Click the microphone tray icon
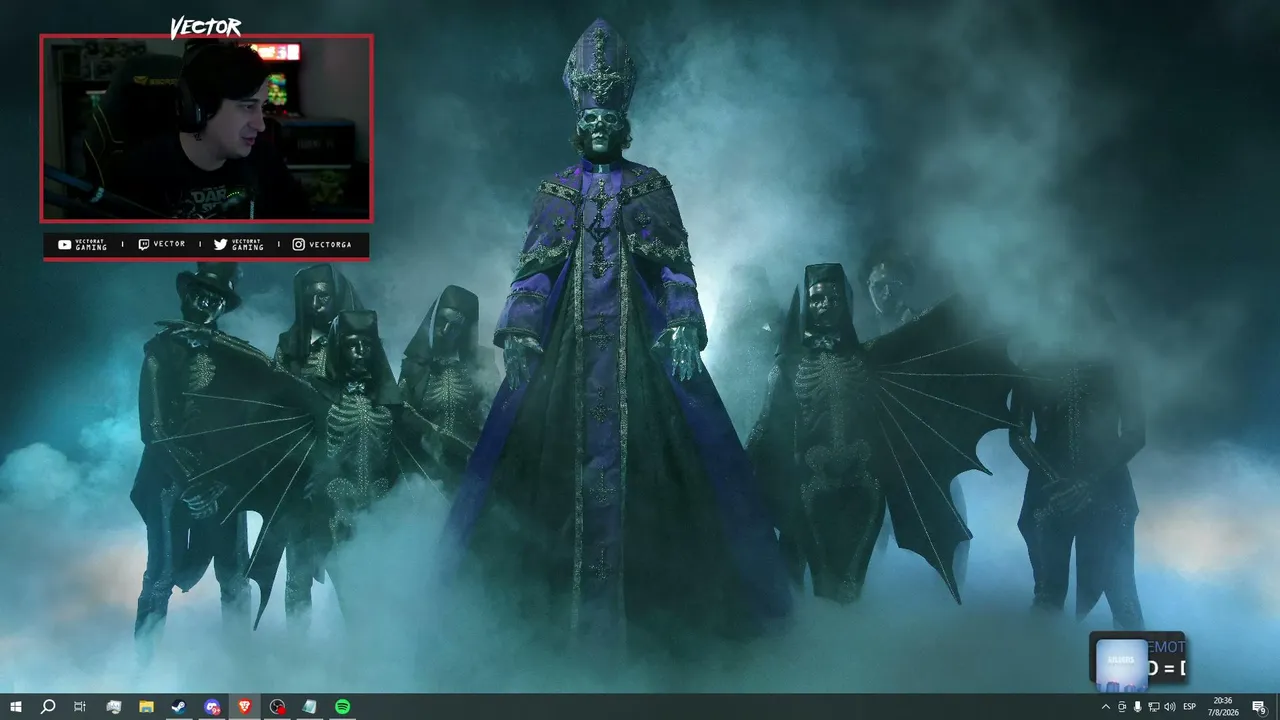This screenshot has height=720, width=1280. [1137, 707]
